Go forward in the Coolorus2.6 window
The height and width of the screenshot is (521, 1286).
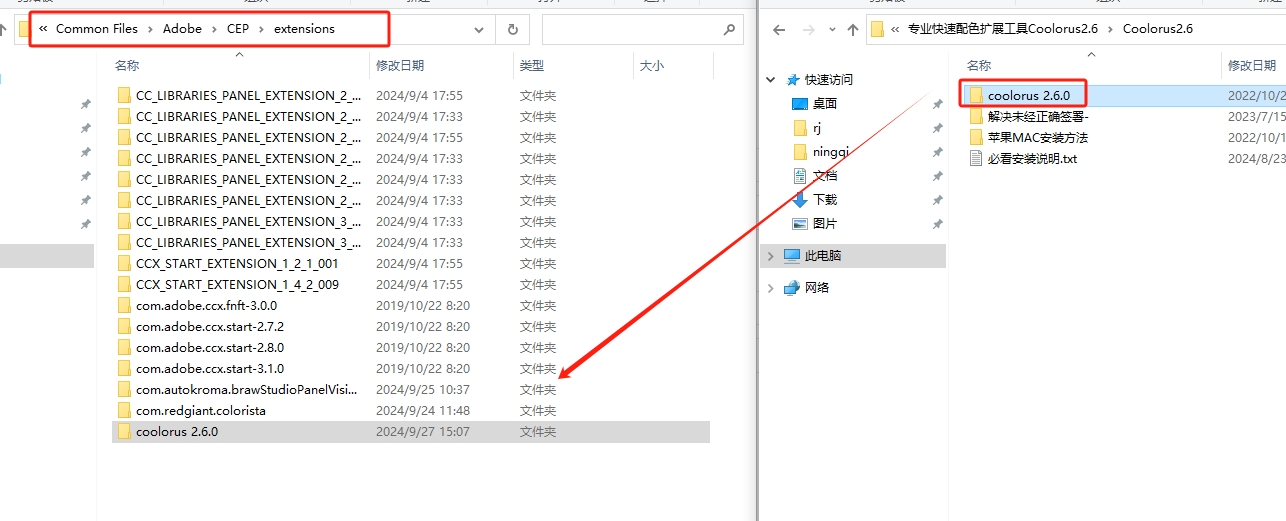[x=807, y=30]
